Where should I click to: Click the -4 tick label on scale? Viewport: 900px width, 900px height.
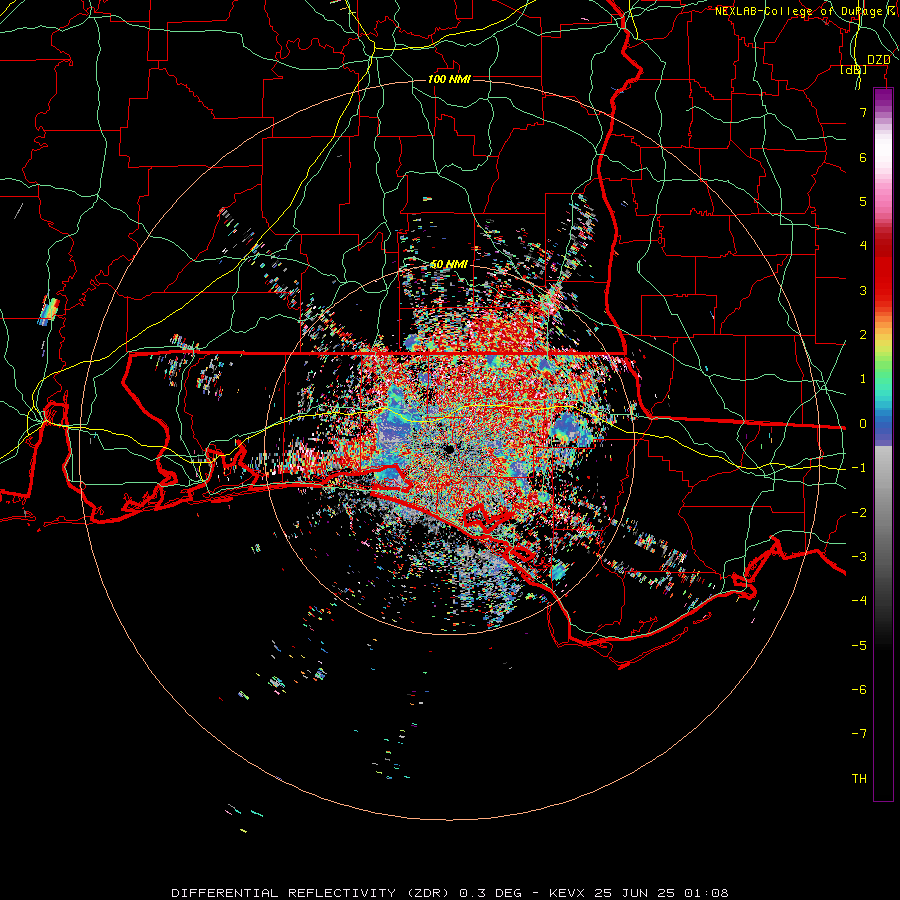pos(859,601)
